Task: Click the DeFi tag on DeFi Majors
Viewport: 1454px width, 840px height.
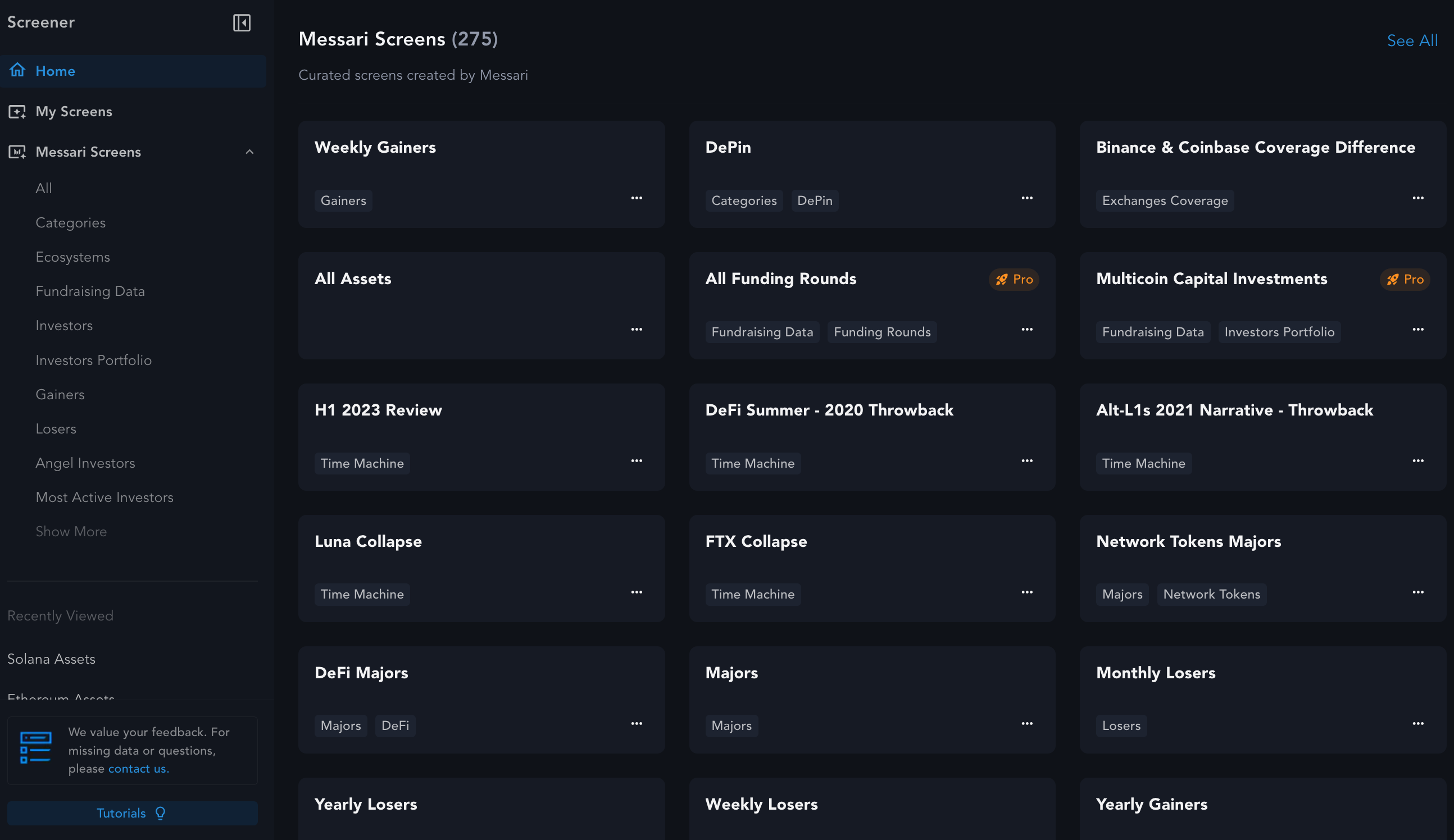Action: coord(395,726)
